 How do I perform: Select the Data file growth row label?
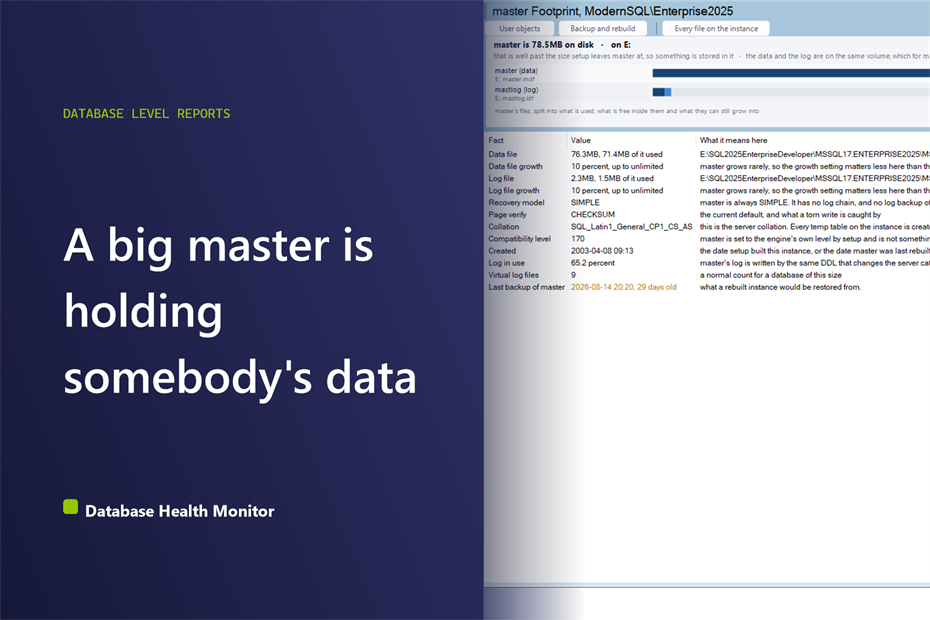(515, 167)
